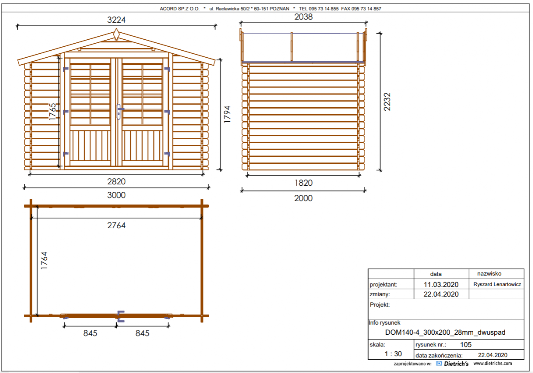
Task: Select the 2038 side roof dimension
Action: coord(303,17)
